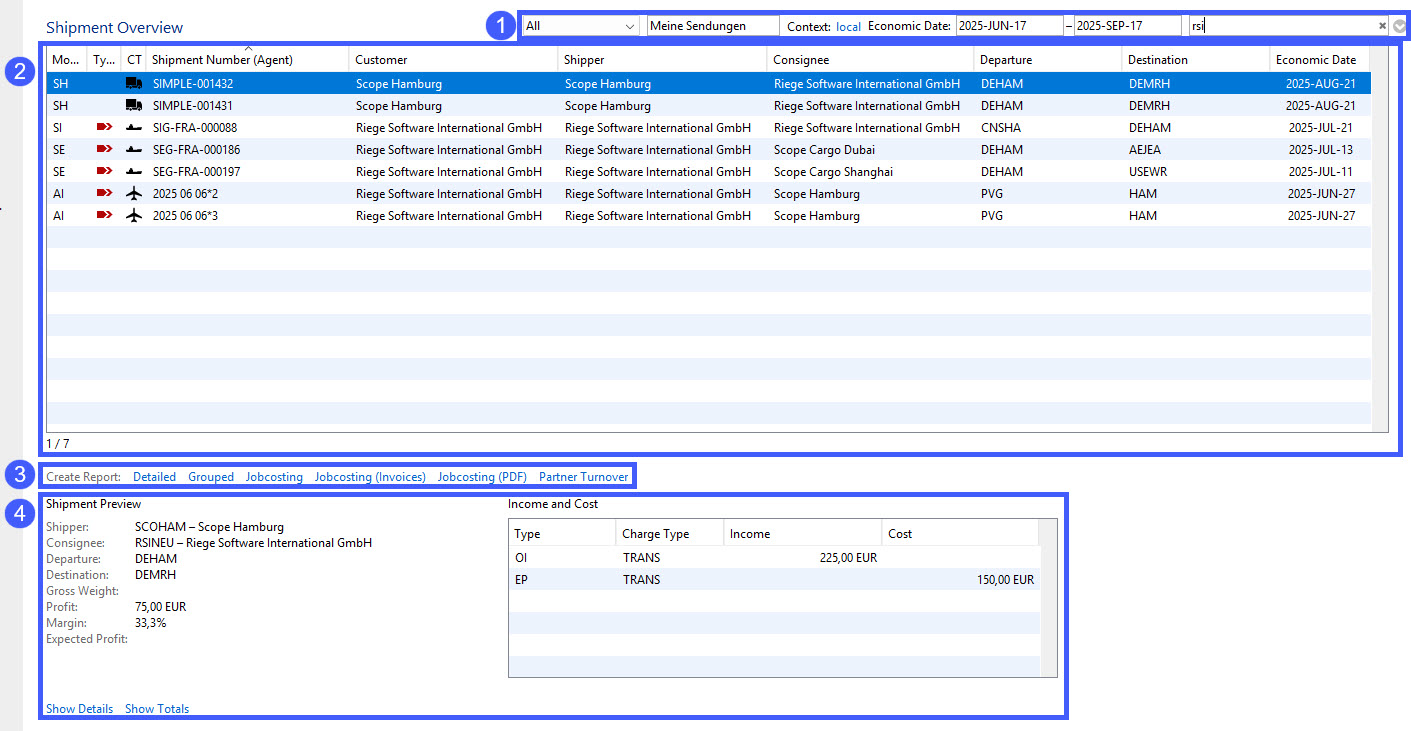The width and height of the screenshot is (1411, 731).
Task: Click the Charge Type column header
Action: tap(669, 534)
